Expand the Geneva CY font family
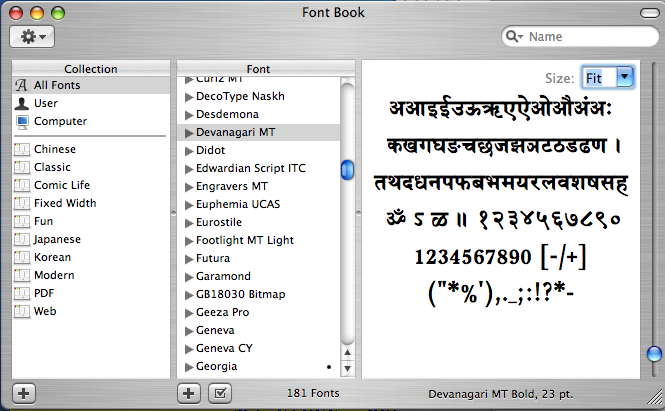 (x=189, y=349)
